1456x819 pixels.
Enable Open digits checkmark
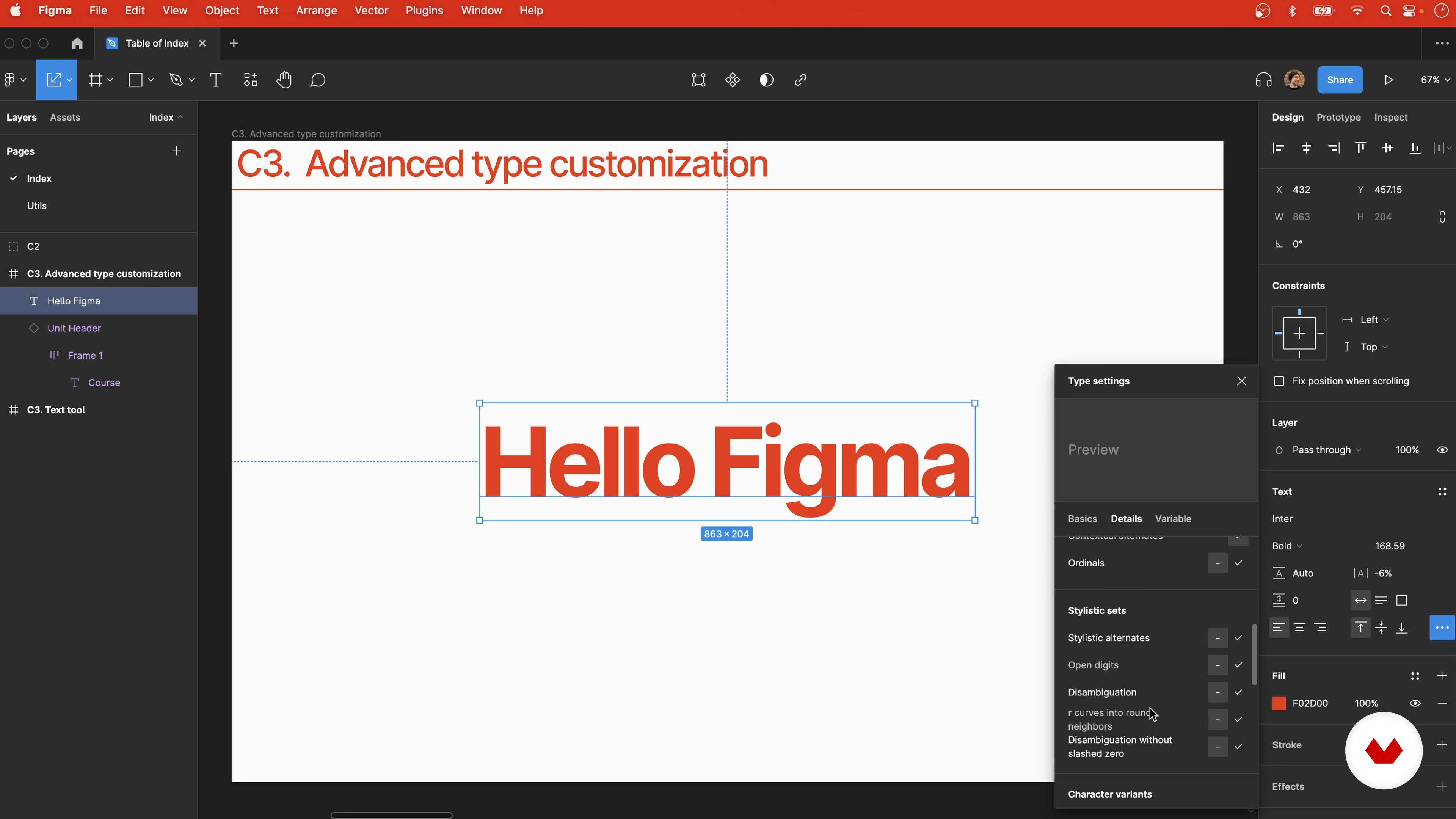(1238, 665)
